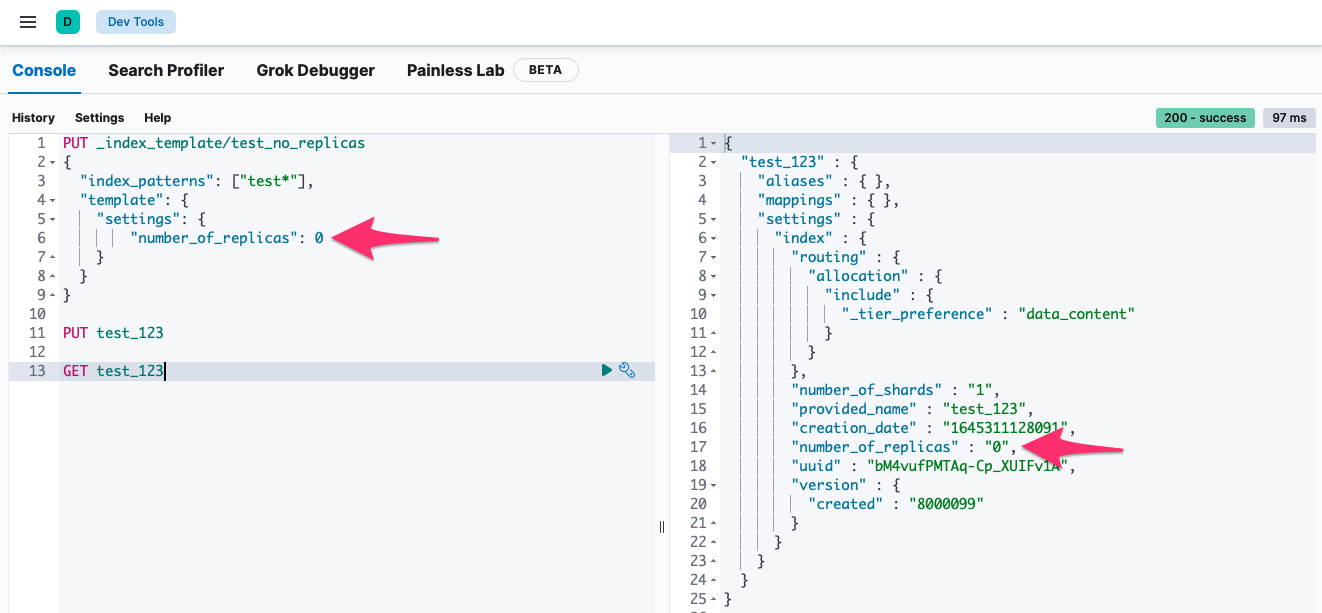Collapse the request body at line 2
Image resolution: width=1322 pixels, height=613 pixels.
(x=50, y=162)
